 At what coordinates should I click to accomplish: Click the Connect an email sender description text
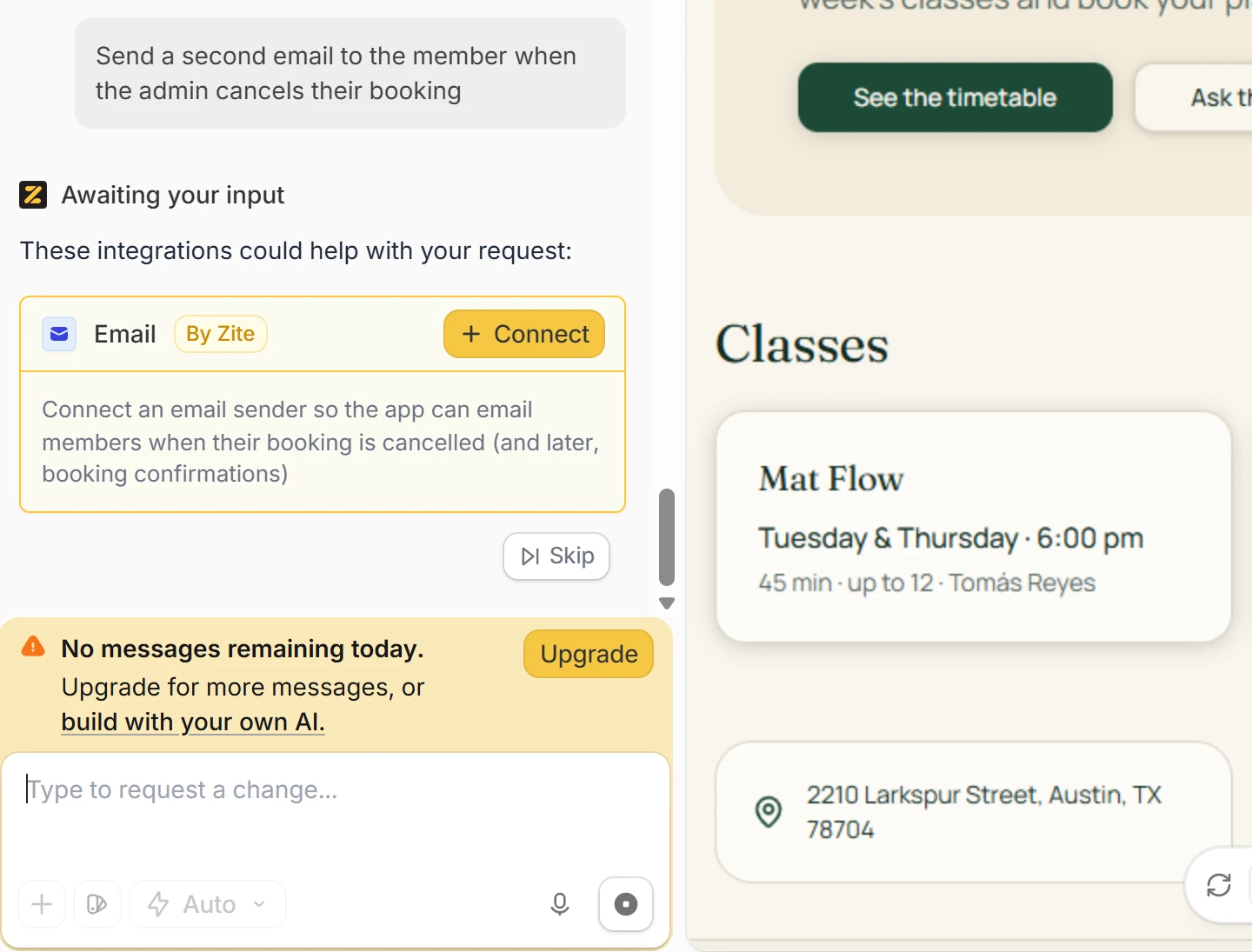[x=321, y=442]
